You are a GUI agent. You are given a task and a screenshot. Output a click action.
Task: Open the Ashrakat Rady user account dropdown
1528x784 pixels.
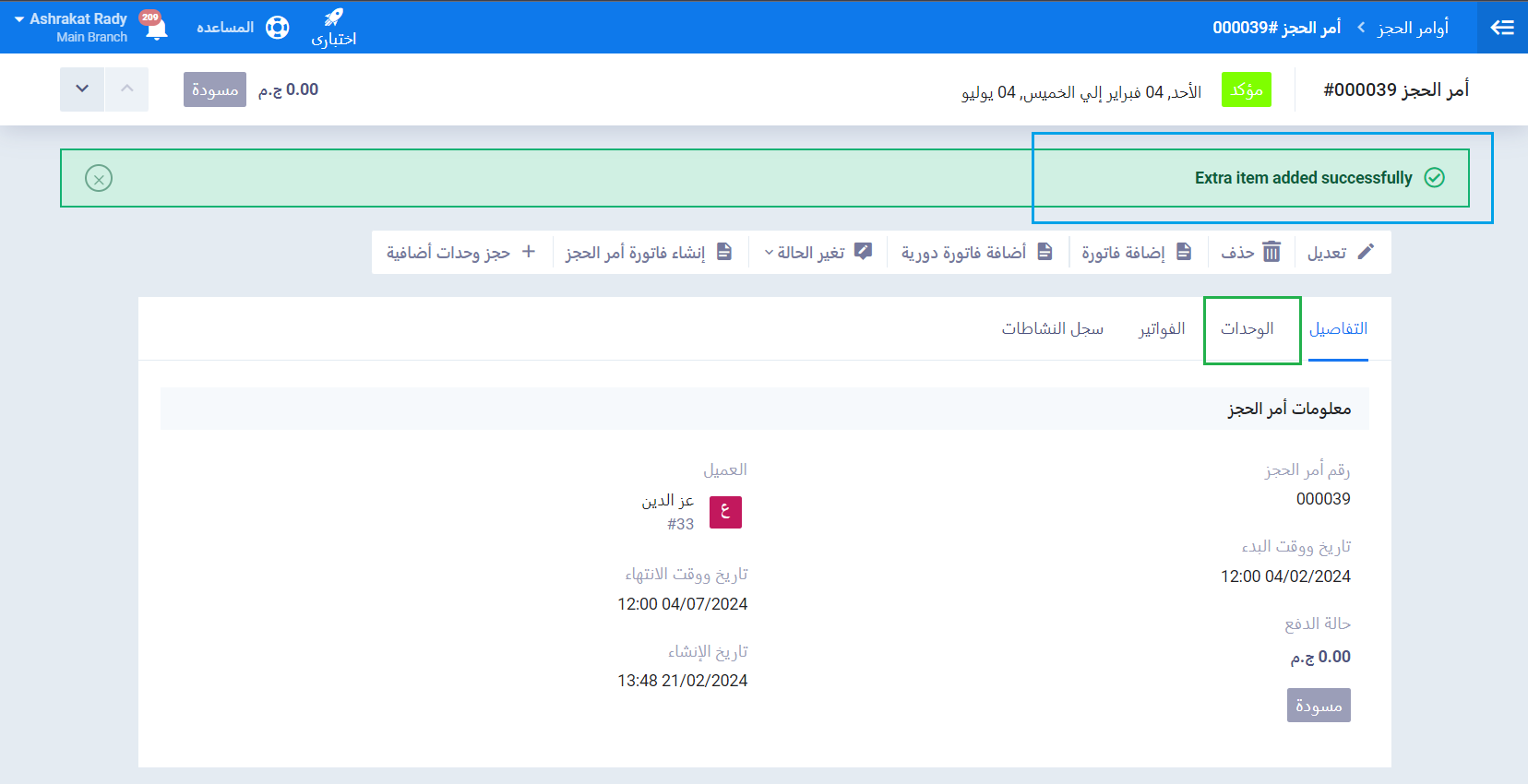pyautogui.click(x=72, y=27)
